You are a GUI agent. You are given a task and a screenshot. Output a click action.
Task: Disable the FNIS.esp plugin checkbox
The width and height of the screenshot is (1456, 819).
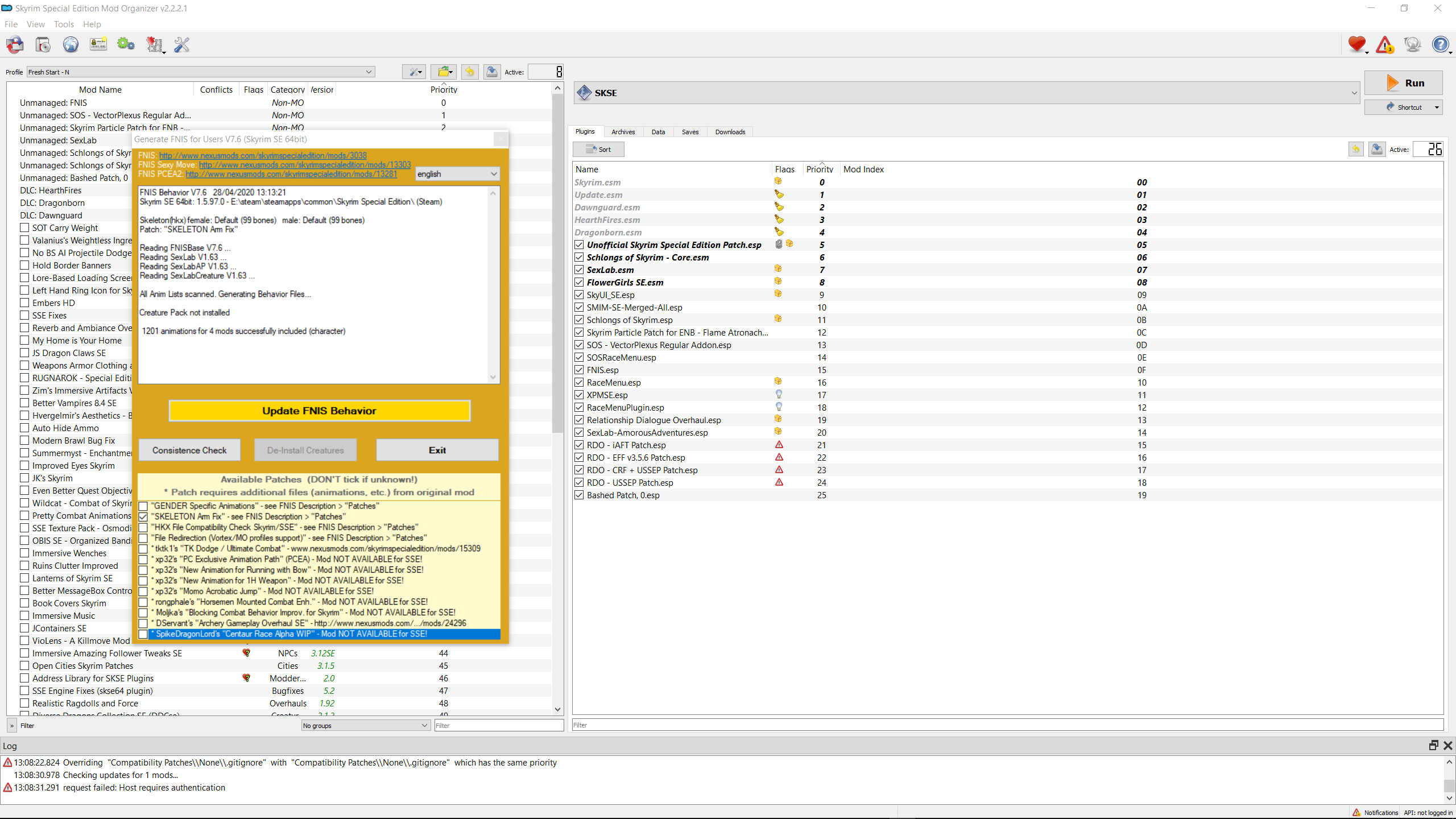579,370
